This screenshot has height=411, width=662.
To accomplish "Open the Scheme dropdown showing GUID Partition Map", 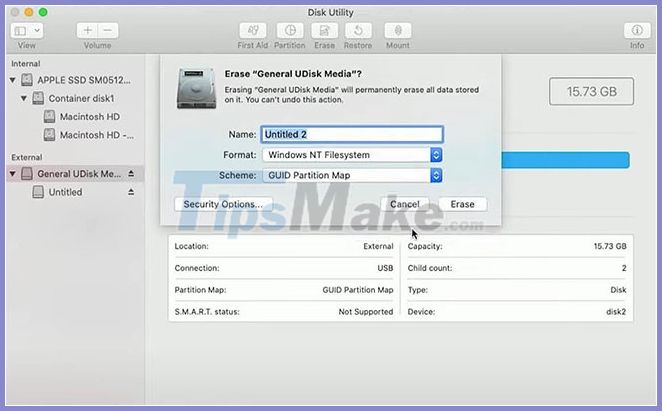I will (352, 175).
